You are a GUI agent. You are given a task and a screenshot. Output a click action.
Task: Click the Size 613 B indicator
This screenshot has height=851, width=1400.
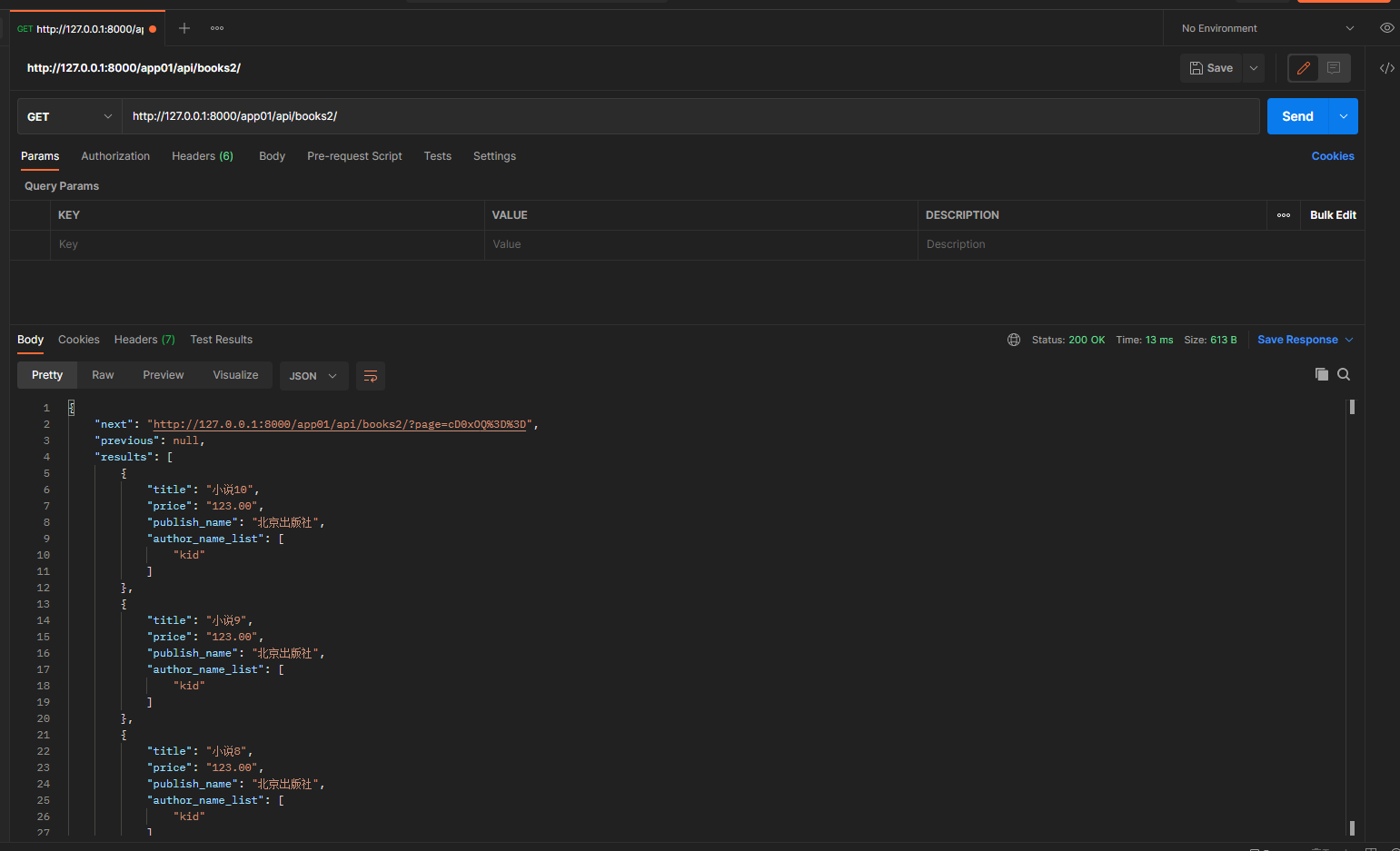point(1210,340)
